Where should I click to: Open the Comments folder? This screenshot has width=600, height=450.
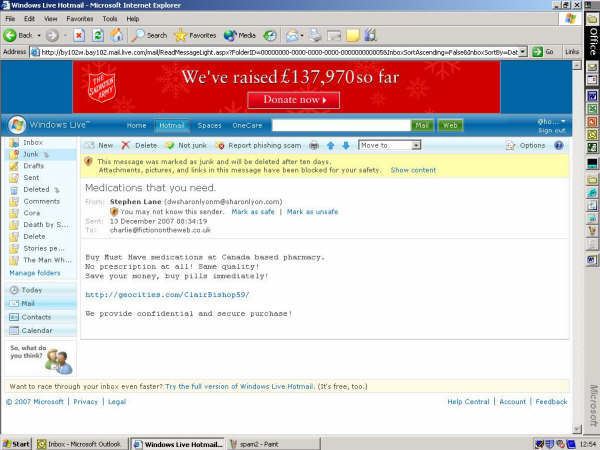point(41,201)
